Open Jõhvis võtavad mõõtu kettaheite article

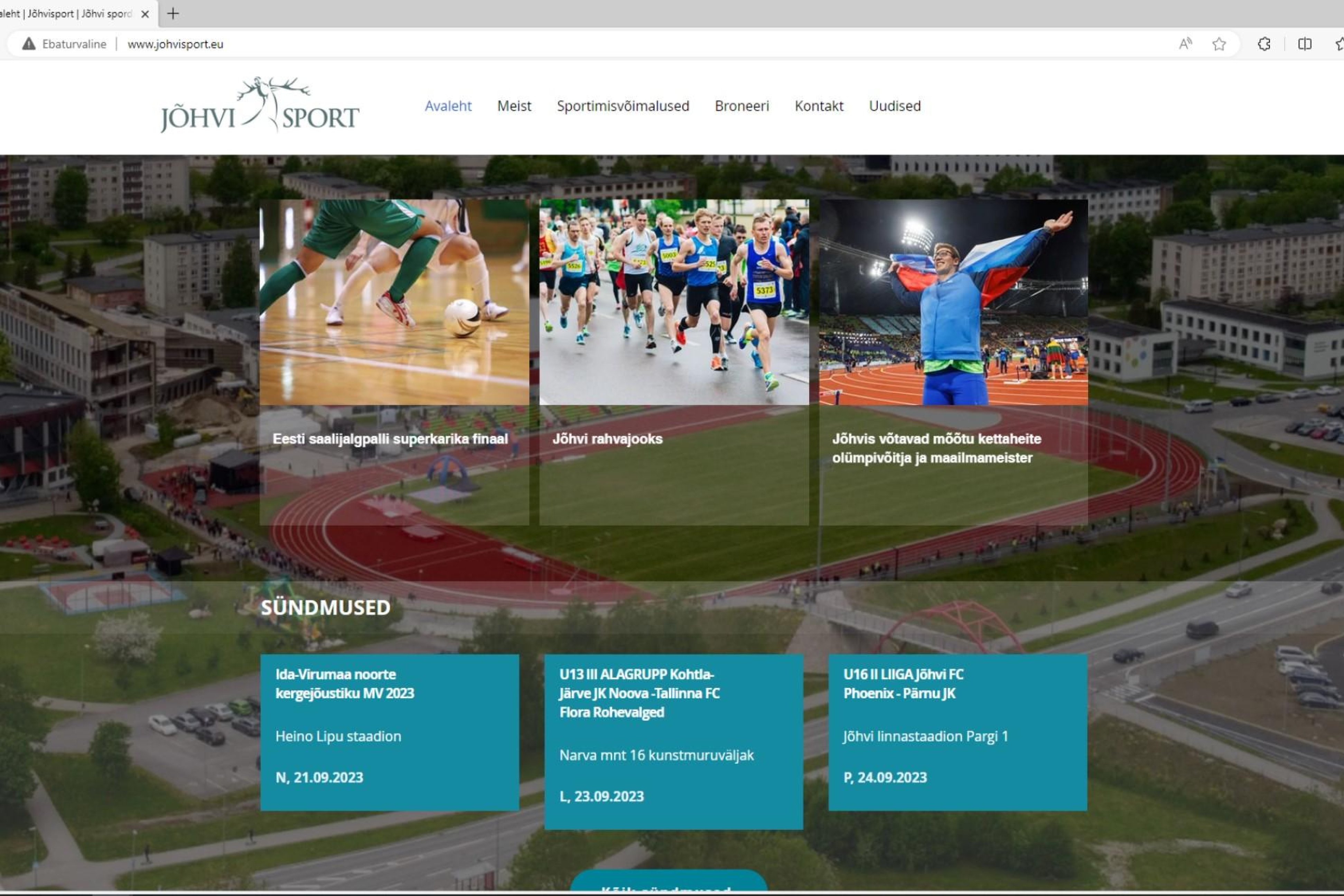(936, 448)
